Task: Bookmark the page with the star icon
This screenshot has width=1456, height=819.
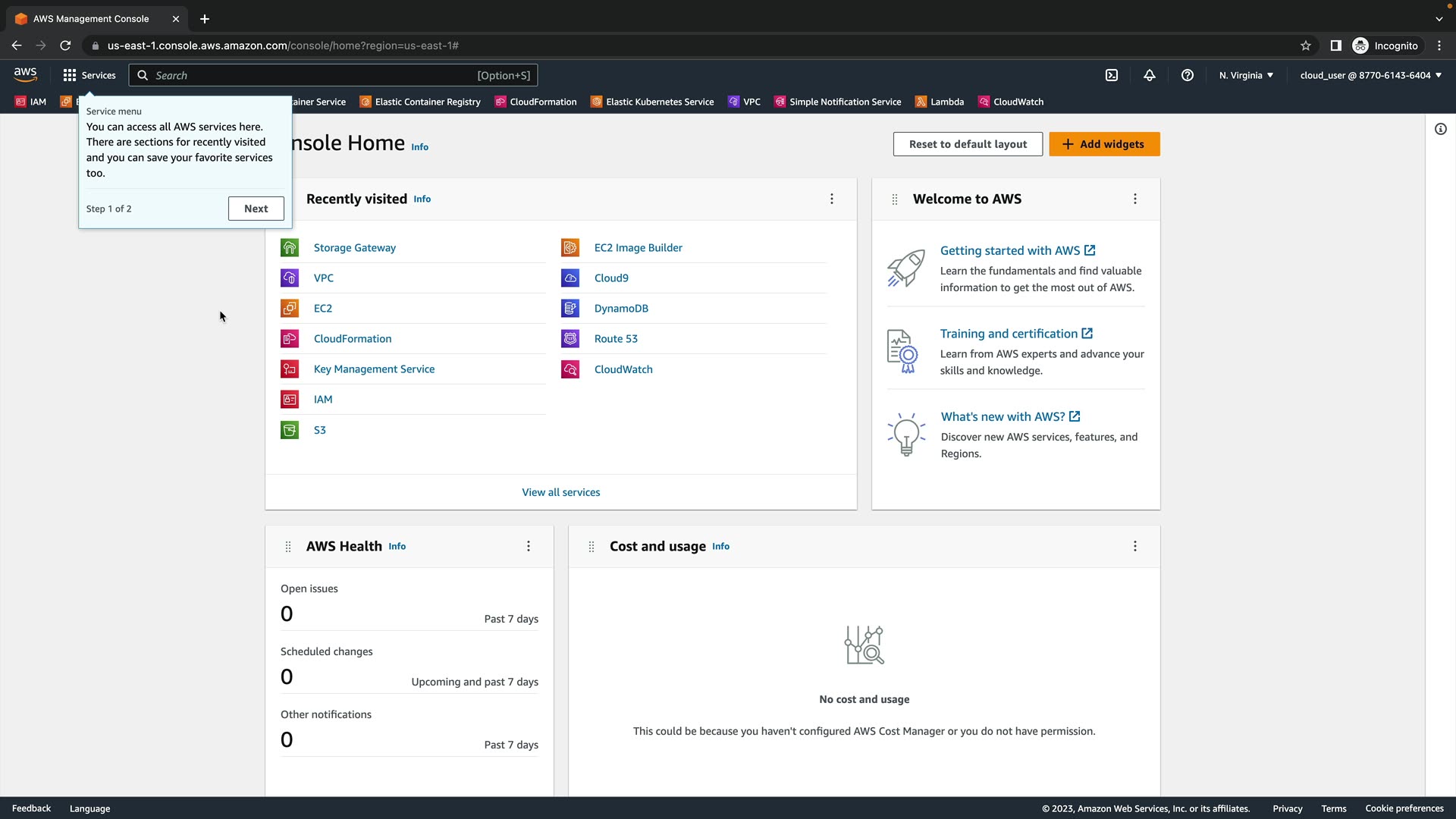Action: pyautogui.click(x=1306, y=45)
